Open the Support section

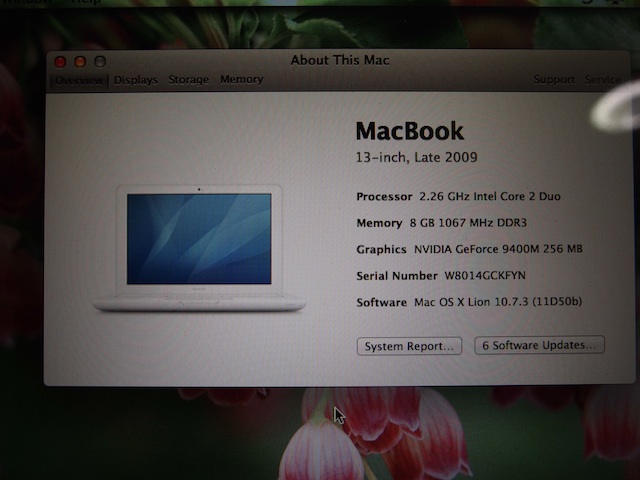(x=554, y=79)
